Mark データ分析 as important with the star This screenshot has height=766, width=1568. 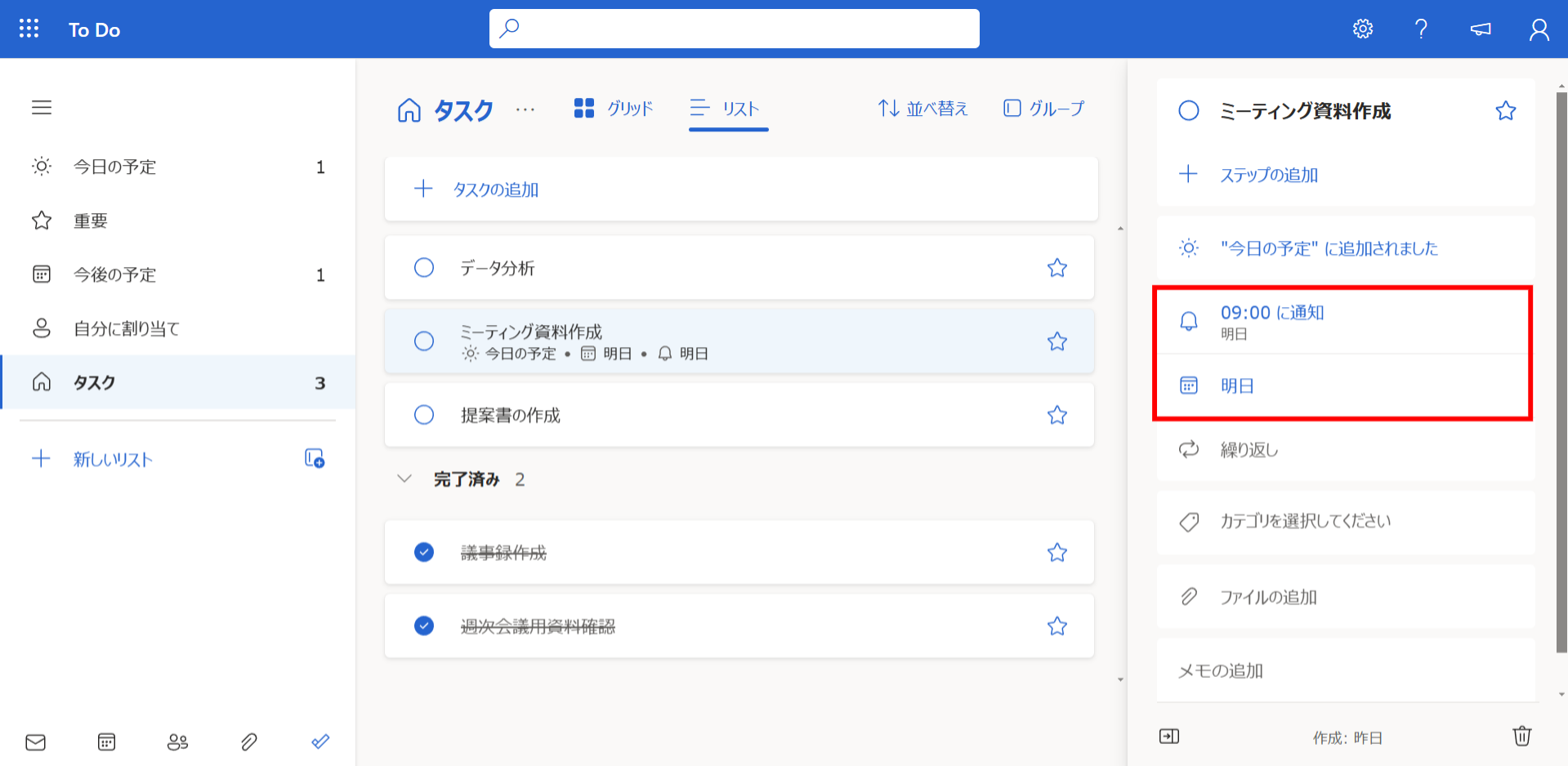coord(1057,267)
